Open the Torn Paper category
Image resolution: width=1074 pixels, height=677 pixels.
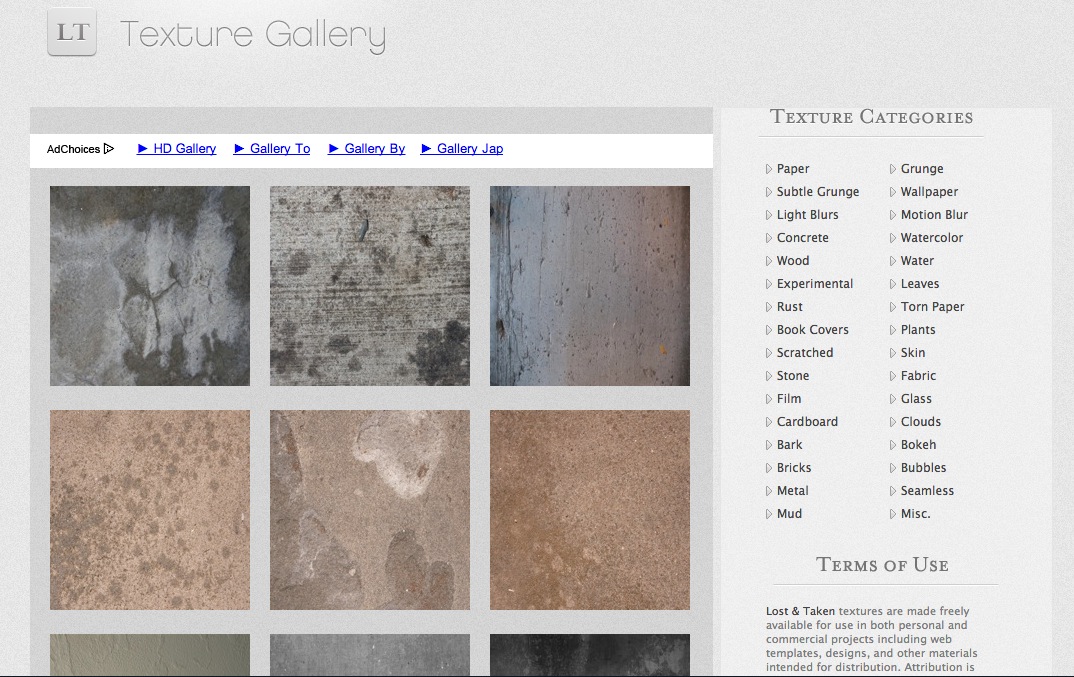click(932, 307)
